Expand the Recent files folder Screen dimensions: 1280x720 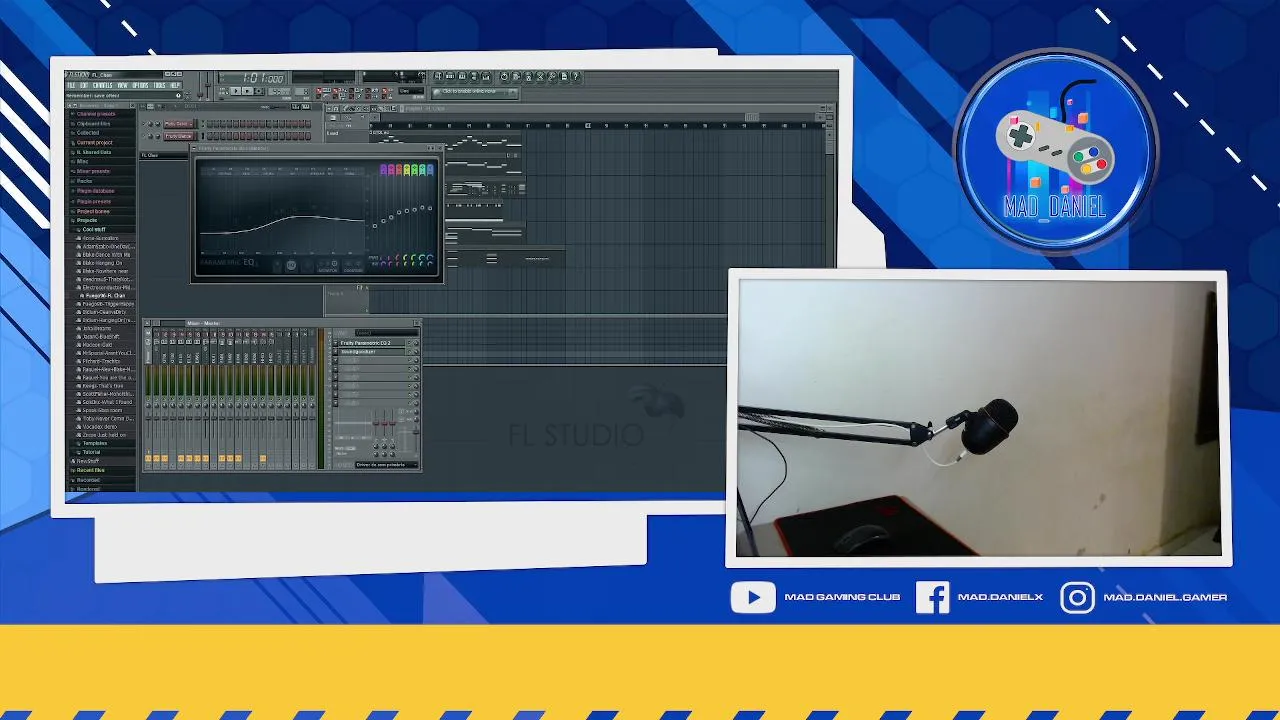[90, 470]
